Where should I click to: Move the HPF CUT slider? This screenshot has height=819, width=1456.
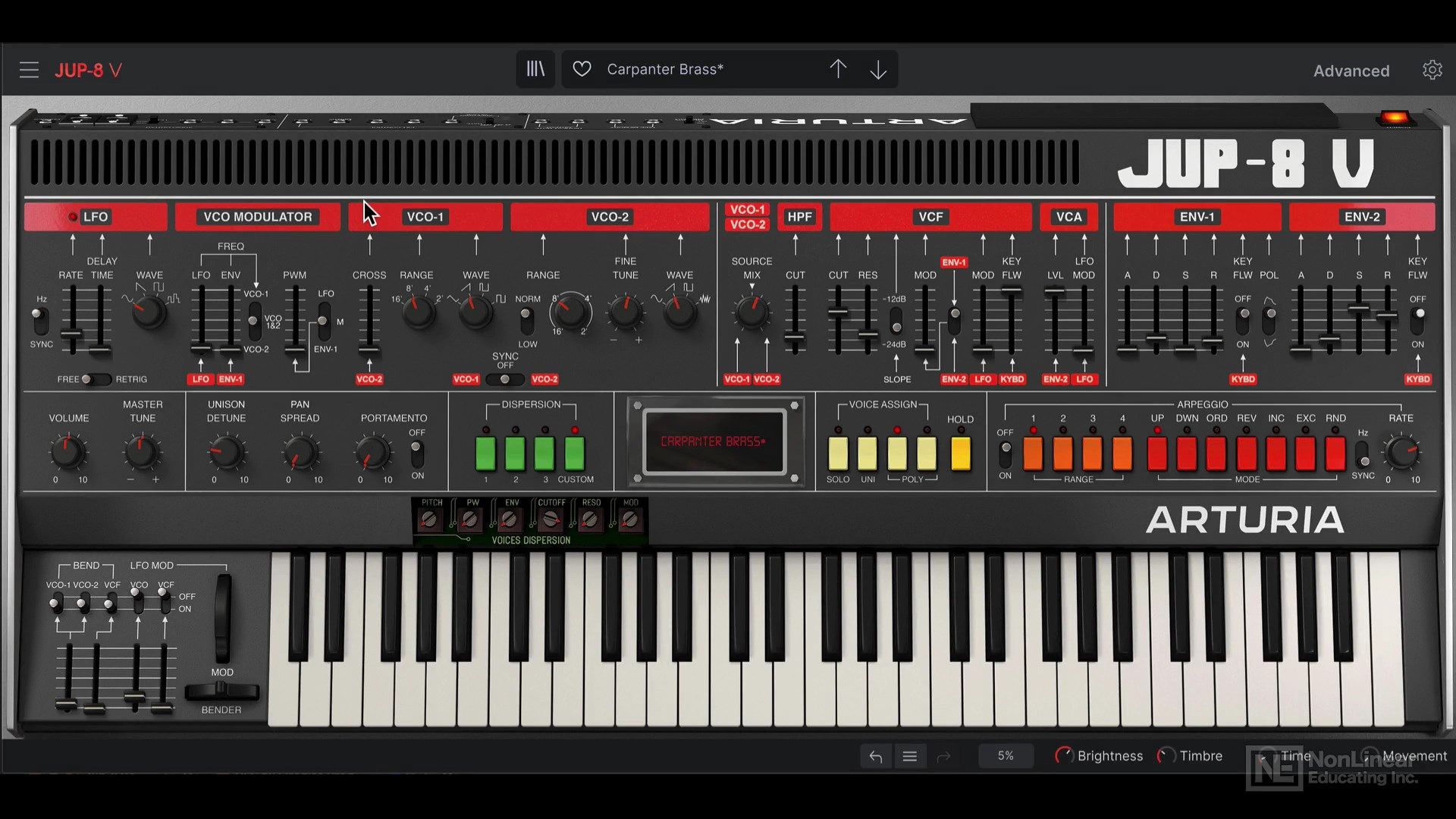pos(795,338)
